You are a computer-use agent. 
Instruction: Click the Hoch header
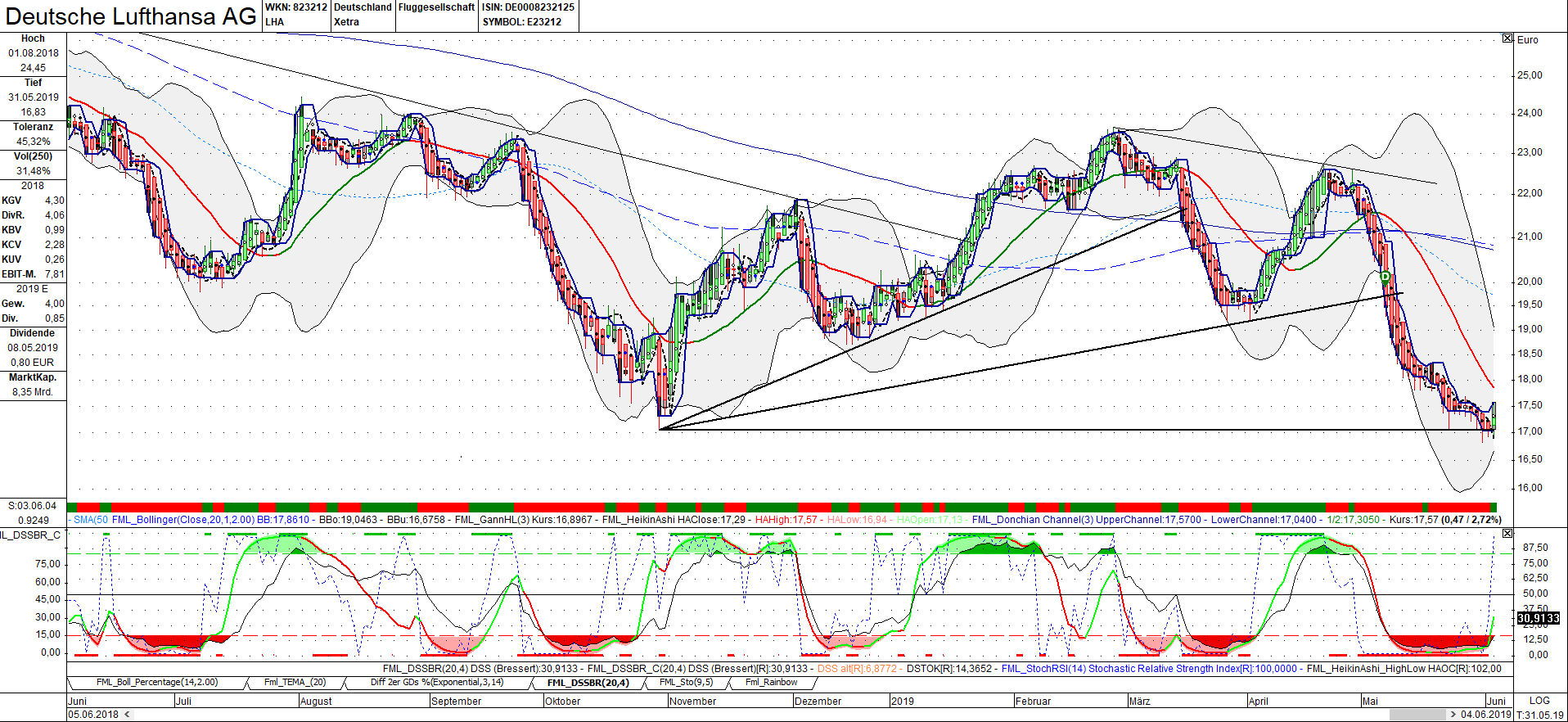(x=33, y=38)
